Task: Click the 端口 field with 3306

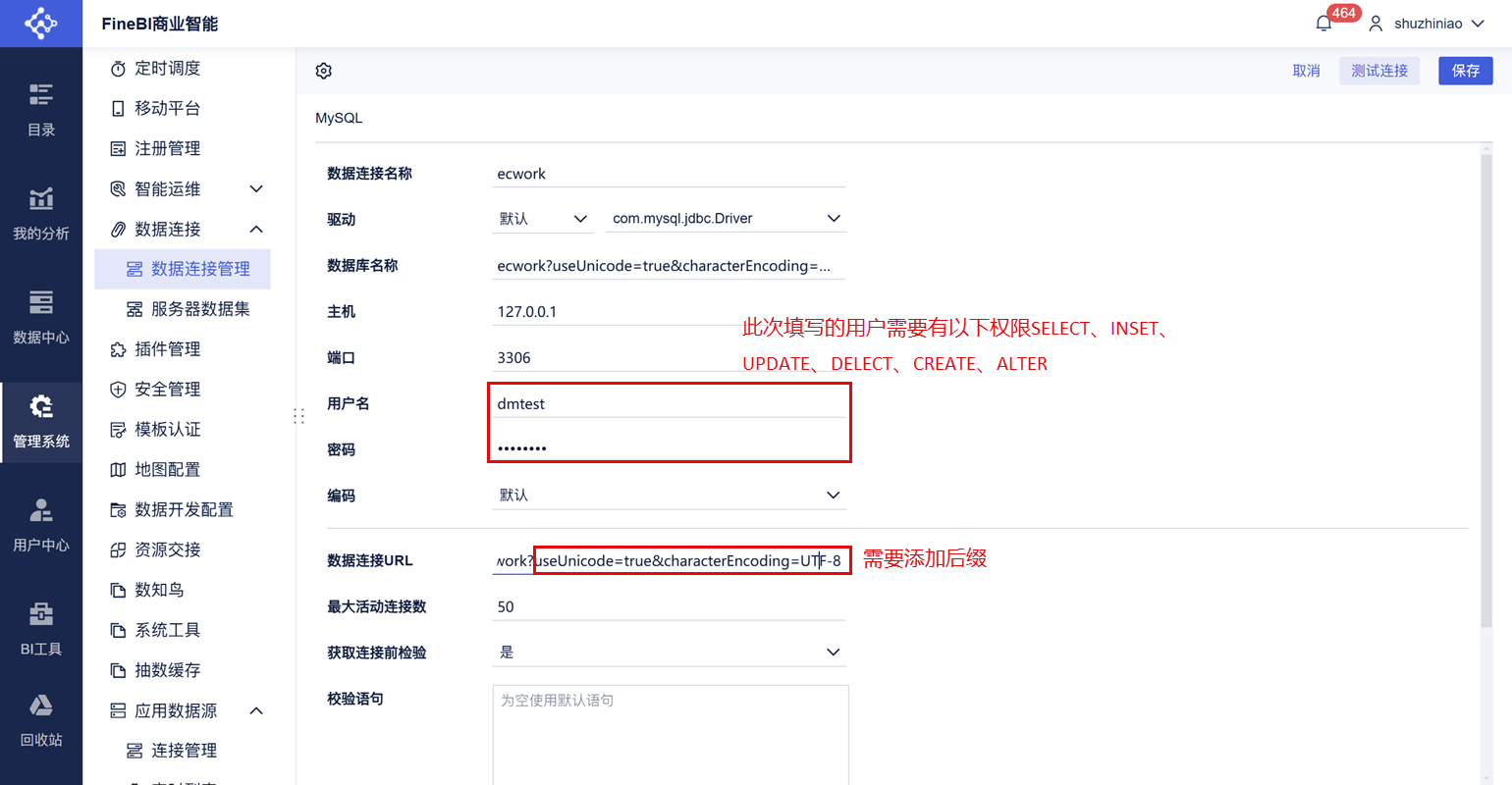Action: pos(670,358)
